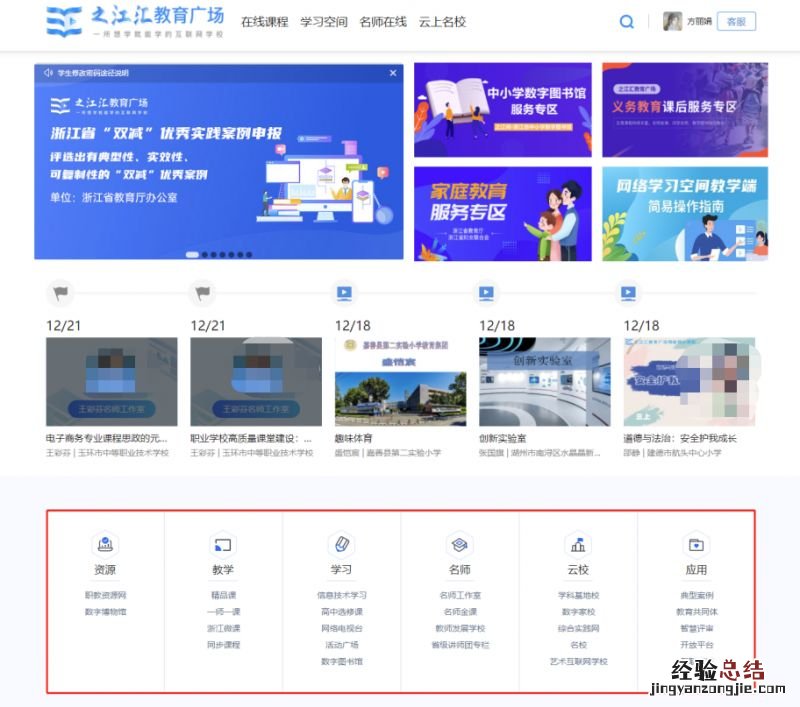This screenshot has height=707, width=800.
Task: Open the 省级讲师团专栏 link
Action: [460, 645]
